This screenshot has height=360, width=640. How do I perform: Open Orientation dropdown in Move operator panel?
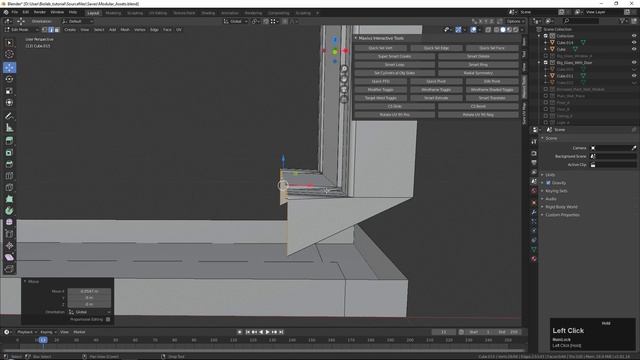pos(89,312)
